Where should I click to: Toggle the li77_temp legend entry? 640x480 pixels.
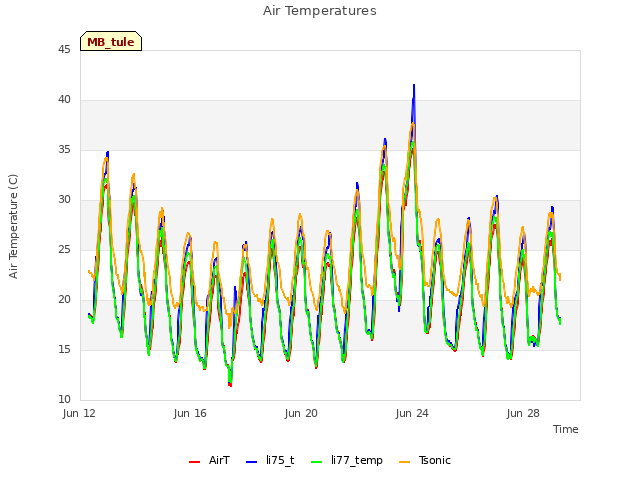347,460
